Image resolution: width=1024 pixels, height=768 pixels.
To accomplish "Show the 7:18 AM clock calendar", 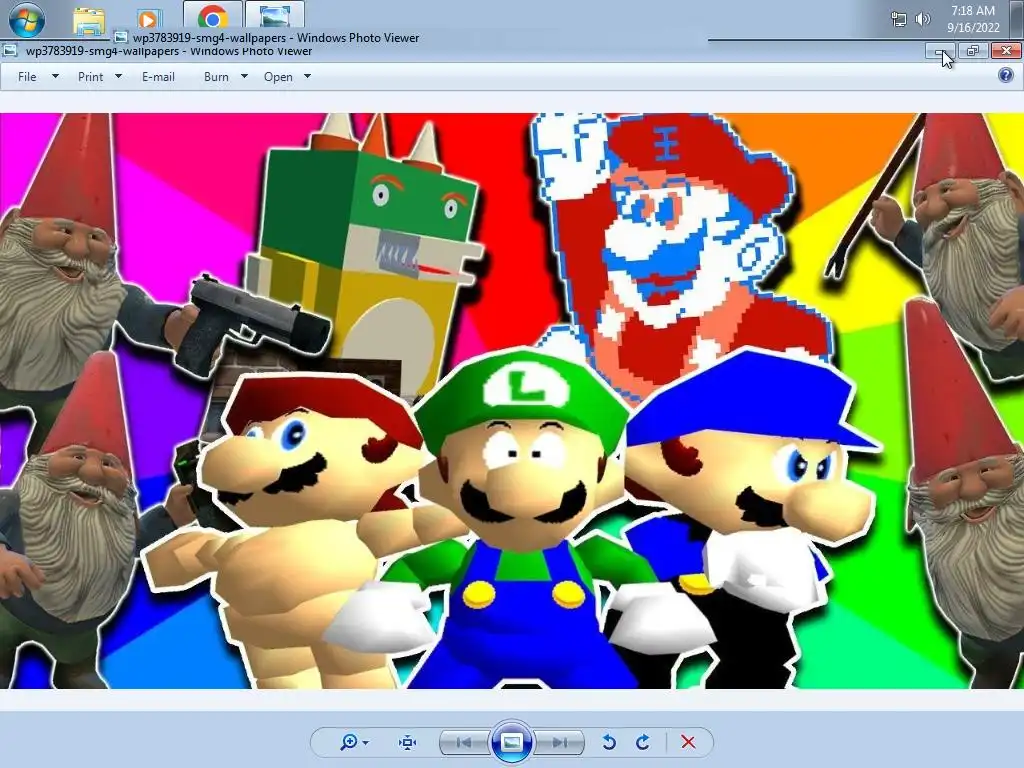I will 973,19.
